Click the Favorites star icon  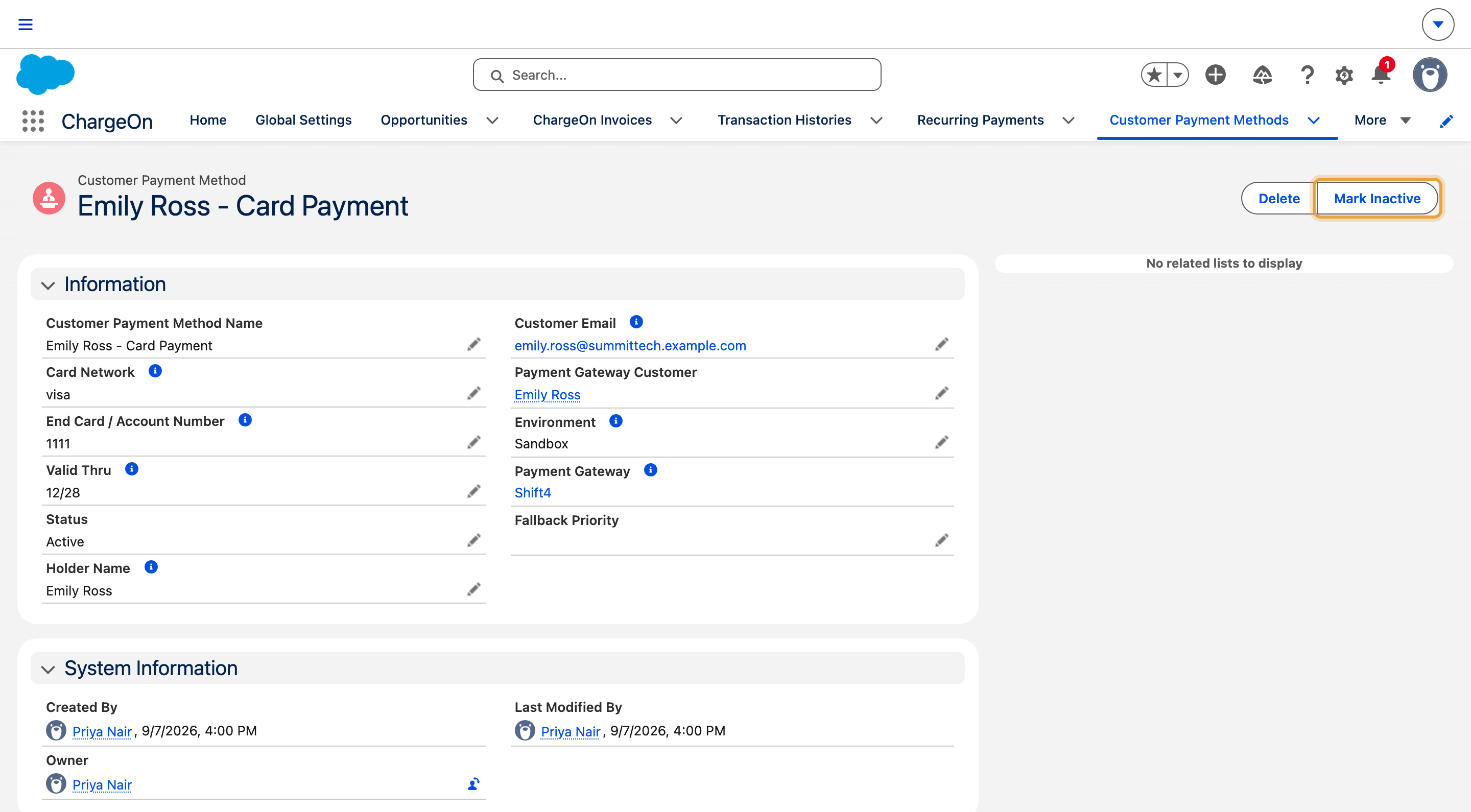pyautogui.click(x=1154, y=75)
